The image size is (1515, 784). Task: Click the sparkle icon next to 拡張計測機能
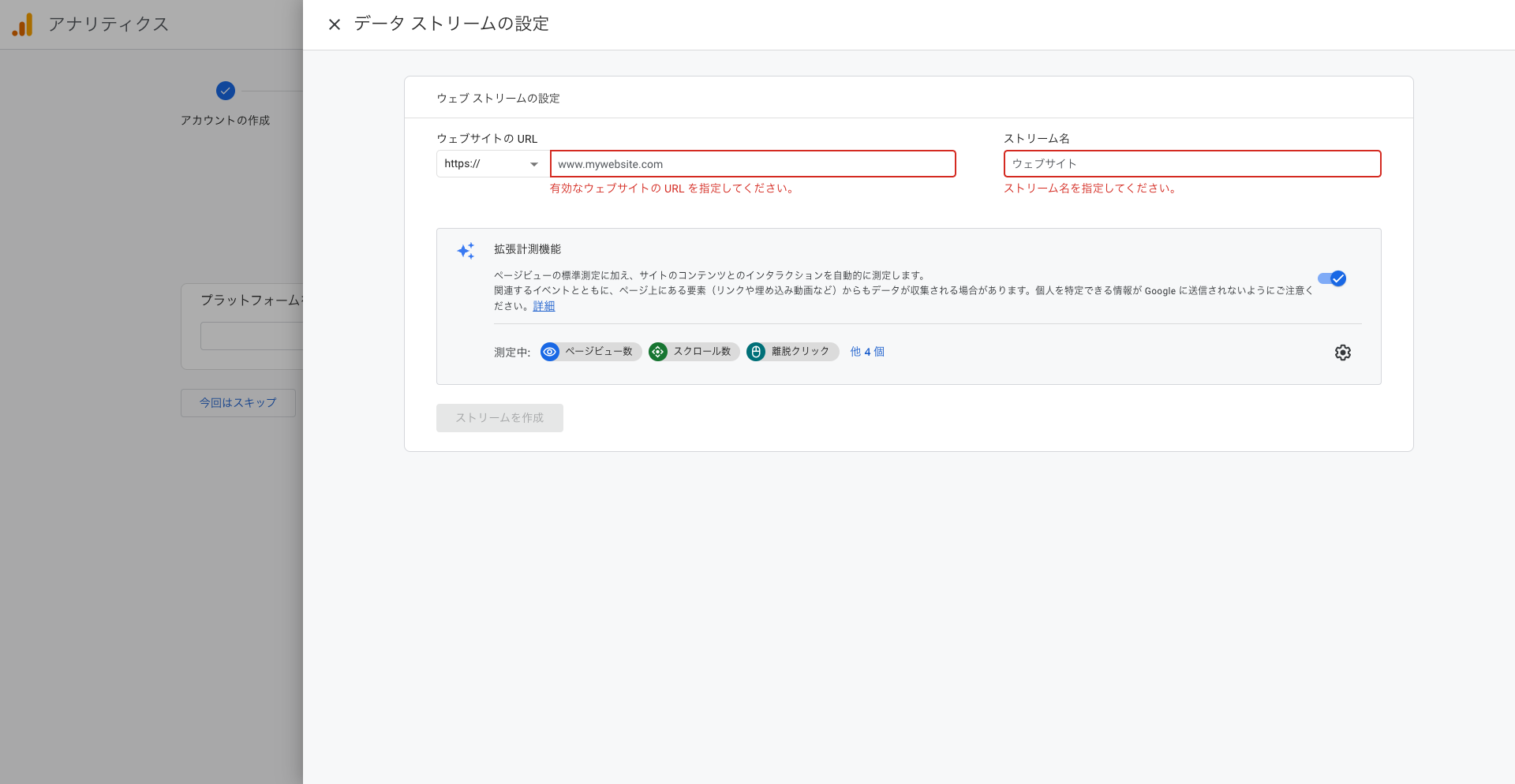pos(466,250)
